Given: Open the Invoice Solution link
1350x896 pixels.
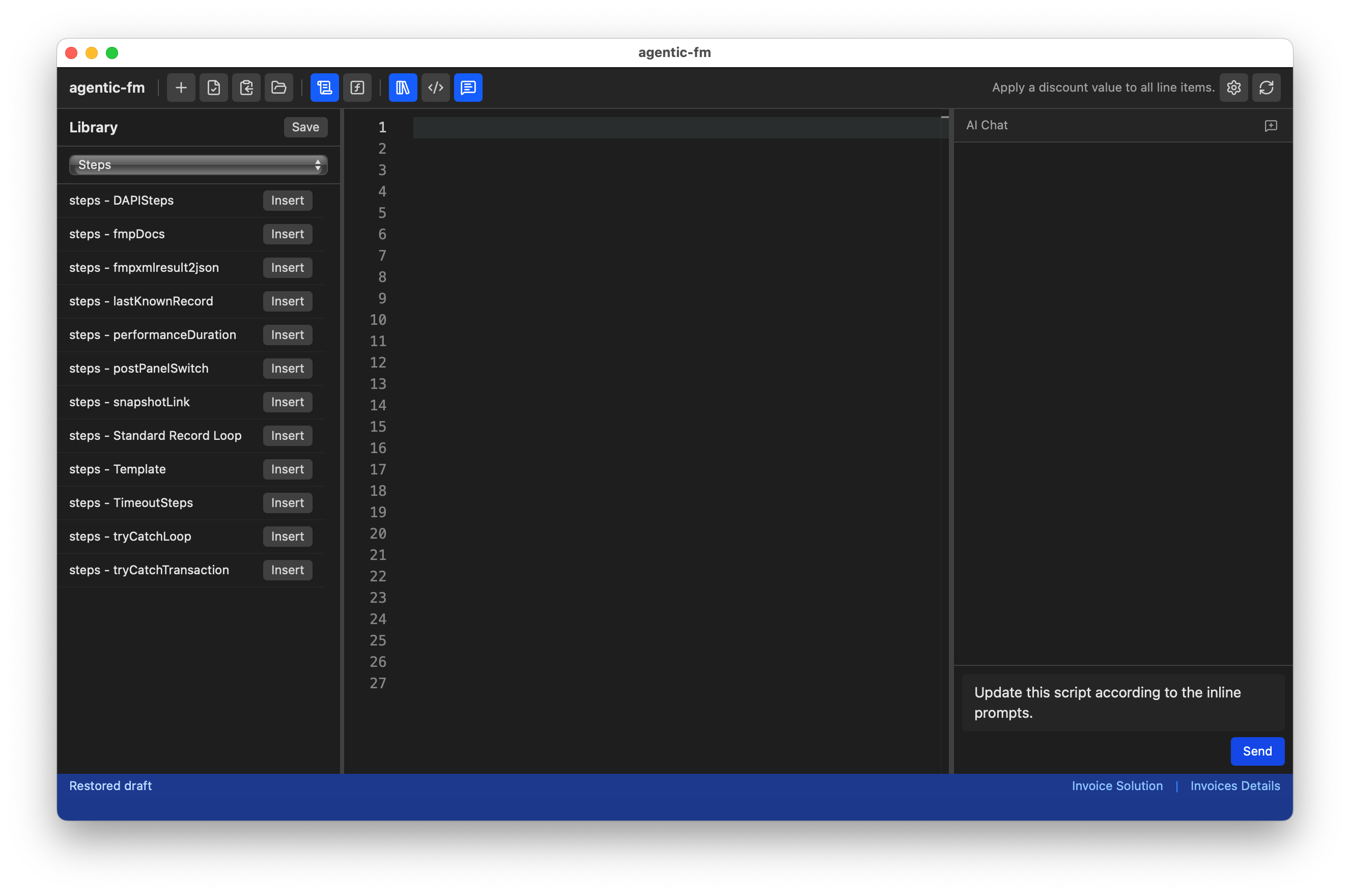Looking at the screenshot, I should pyautogui.click(x=1117, y=786).
